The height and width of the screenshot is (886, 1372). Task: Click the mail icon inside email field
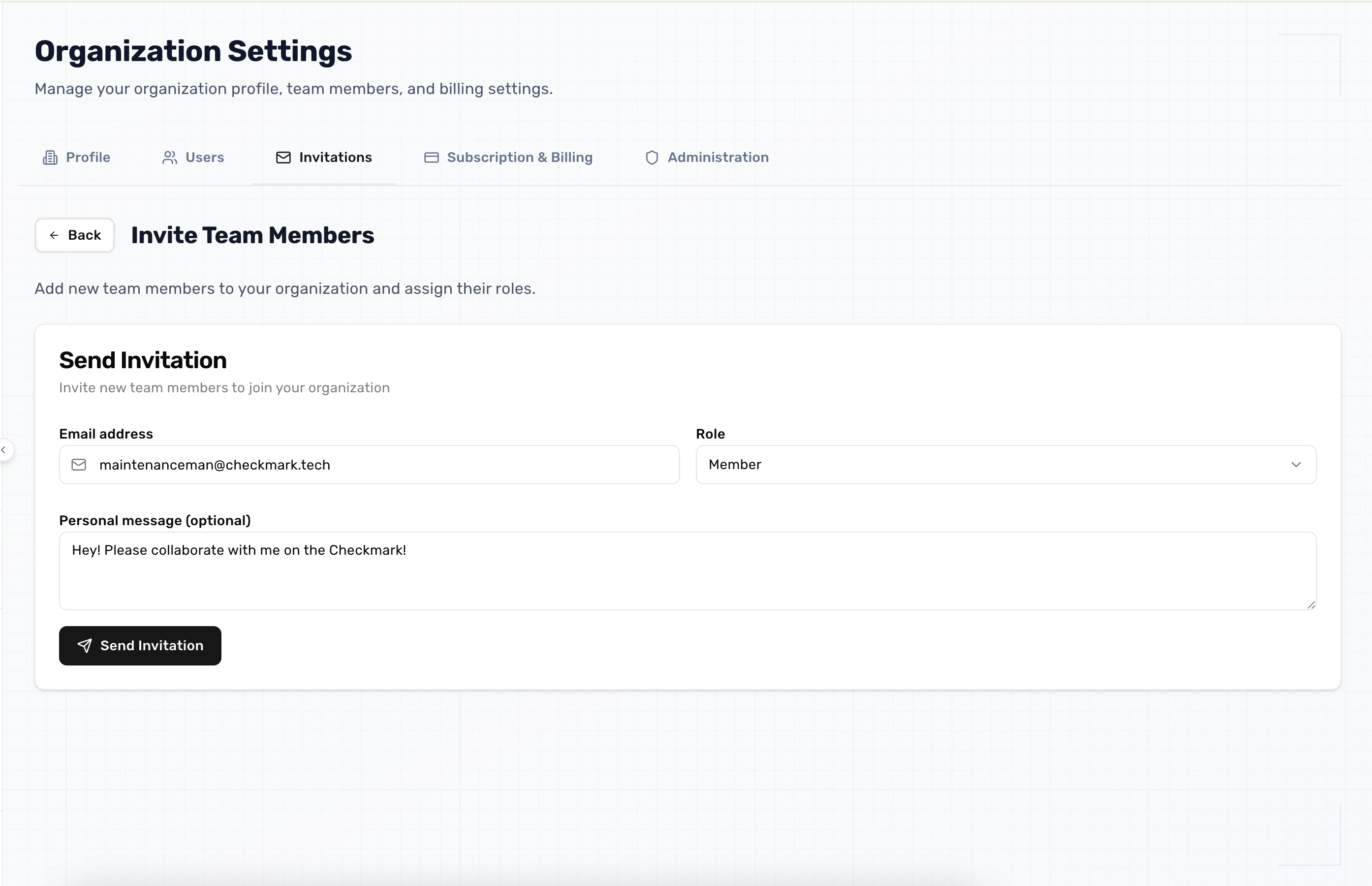79,465
